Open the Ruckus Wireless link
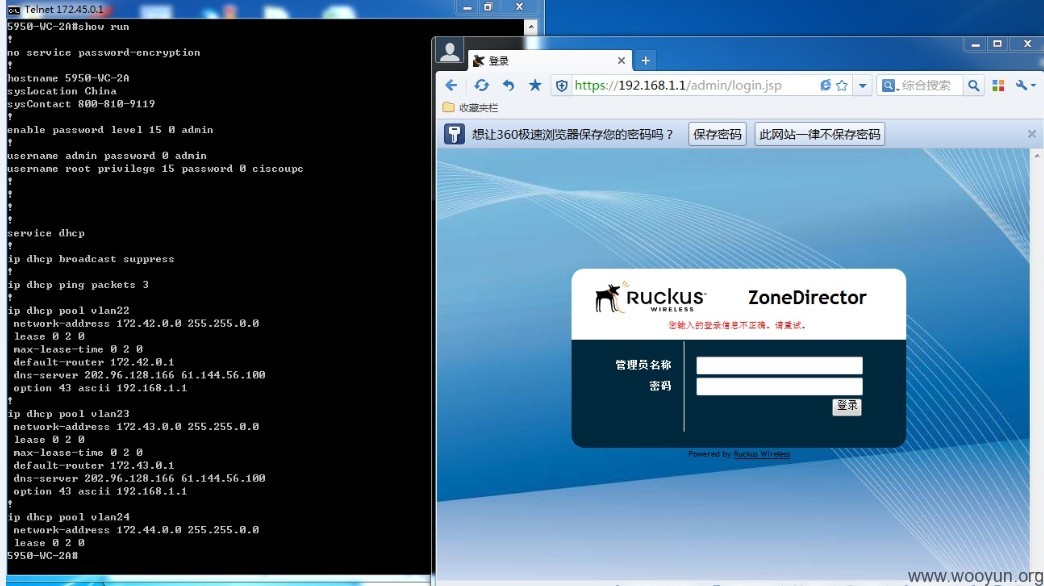This screenshot has height=586, width=1044. pyautogui.click(x=761, y=454)
